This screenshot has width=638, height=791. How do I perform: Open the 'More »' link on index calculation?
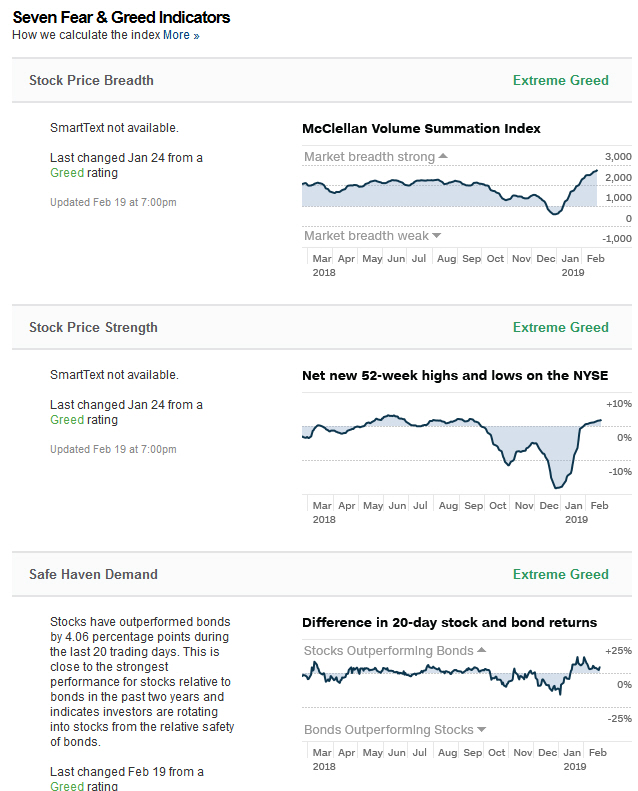tap(181, 35)
